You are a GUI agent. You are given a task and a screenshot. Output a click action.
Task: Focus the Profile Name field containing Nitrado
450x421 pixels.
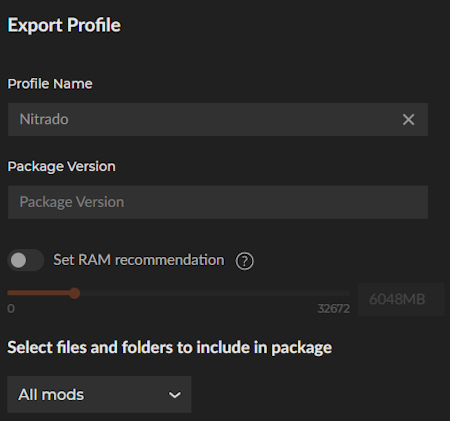(218, 119)
